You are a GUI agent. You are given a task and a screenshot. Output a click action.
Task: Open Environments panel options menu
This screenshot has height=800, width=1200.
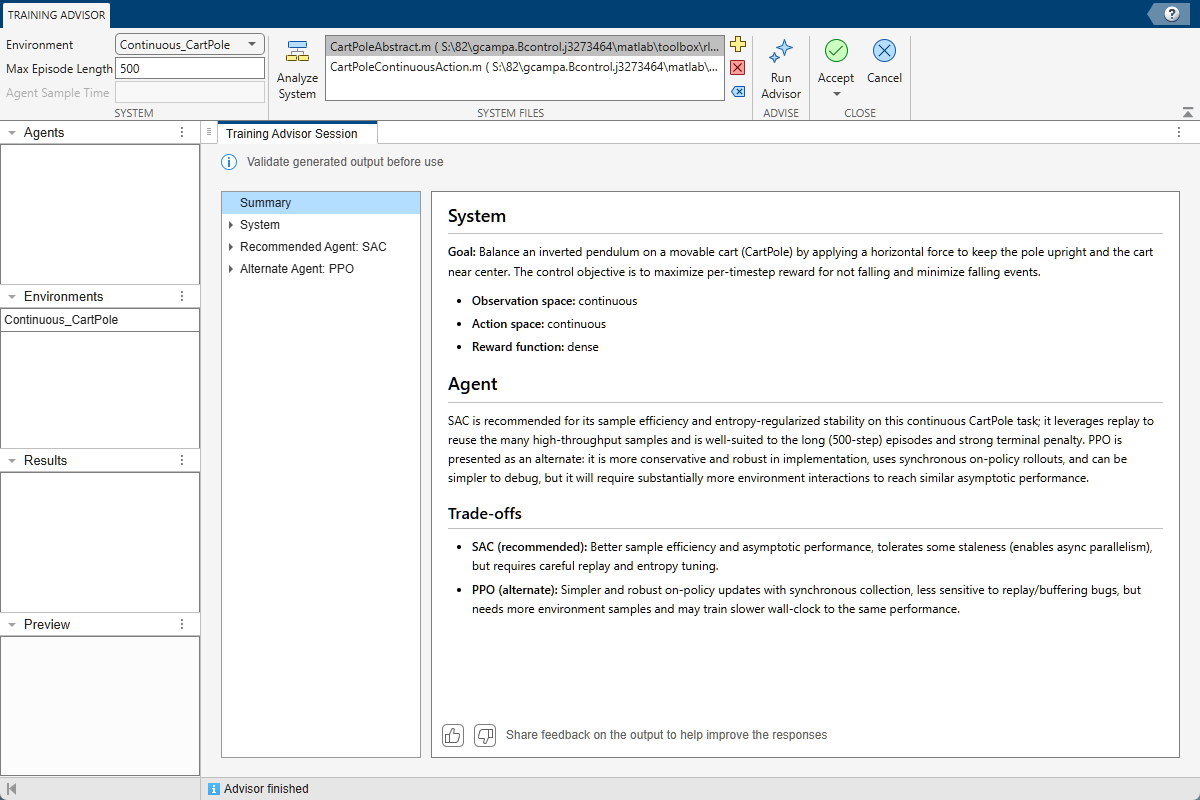tap(182, 296)
